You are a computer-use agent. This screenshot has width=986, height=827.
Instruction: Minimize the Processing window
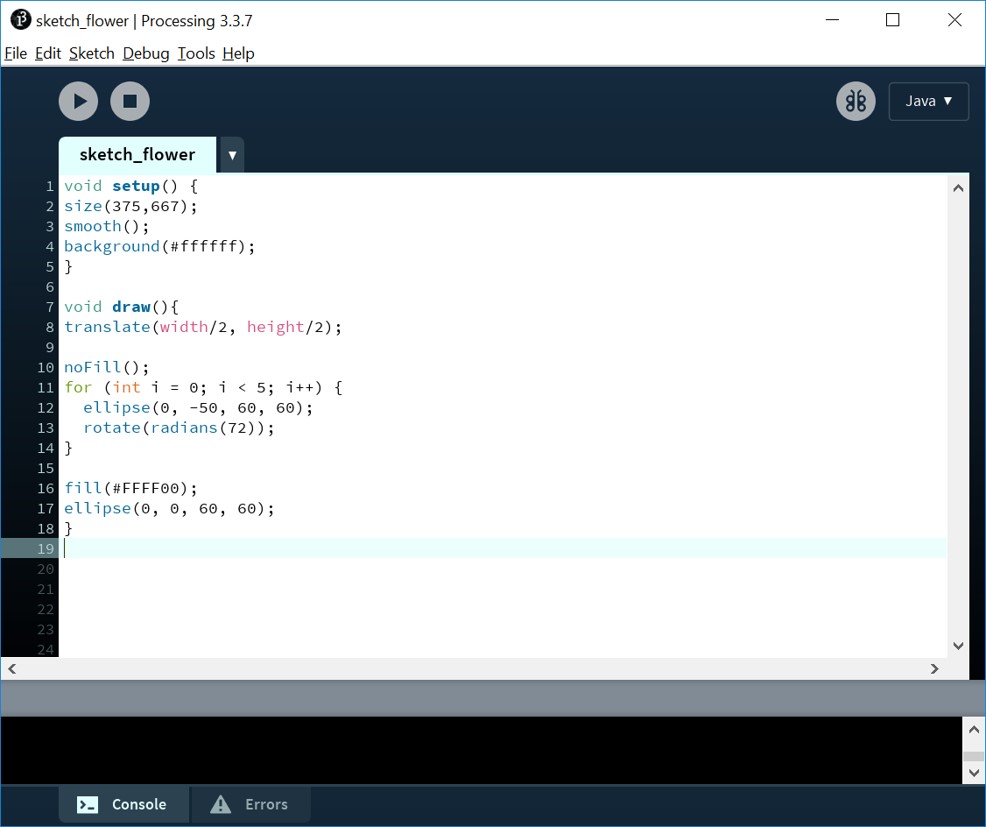(832, 20)
